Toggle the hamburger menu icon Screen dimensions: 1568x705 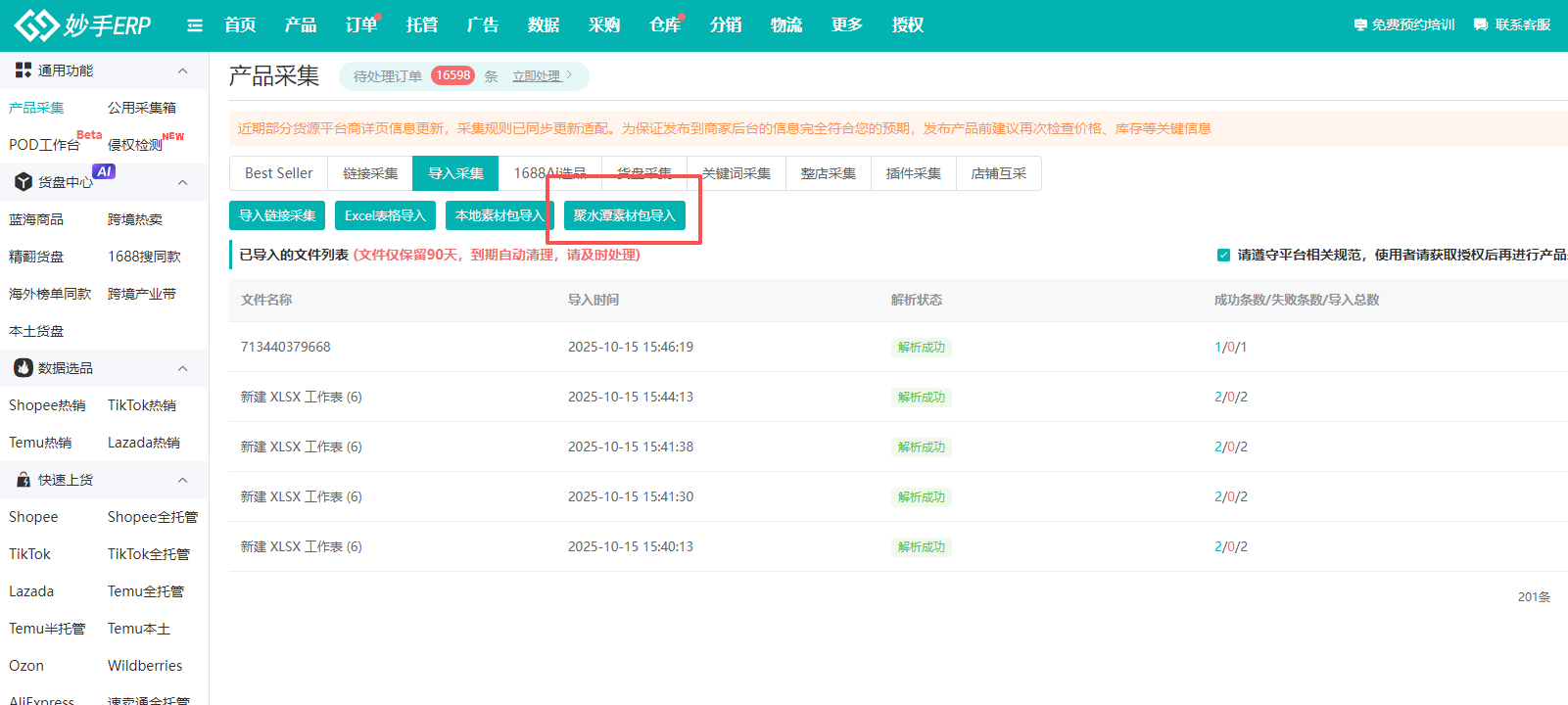pos(195,25)
